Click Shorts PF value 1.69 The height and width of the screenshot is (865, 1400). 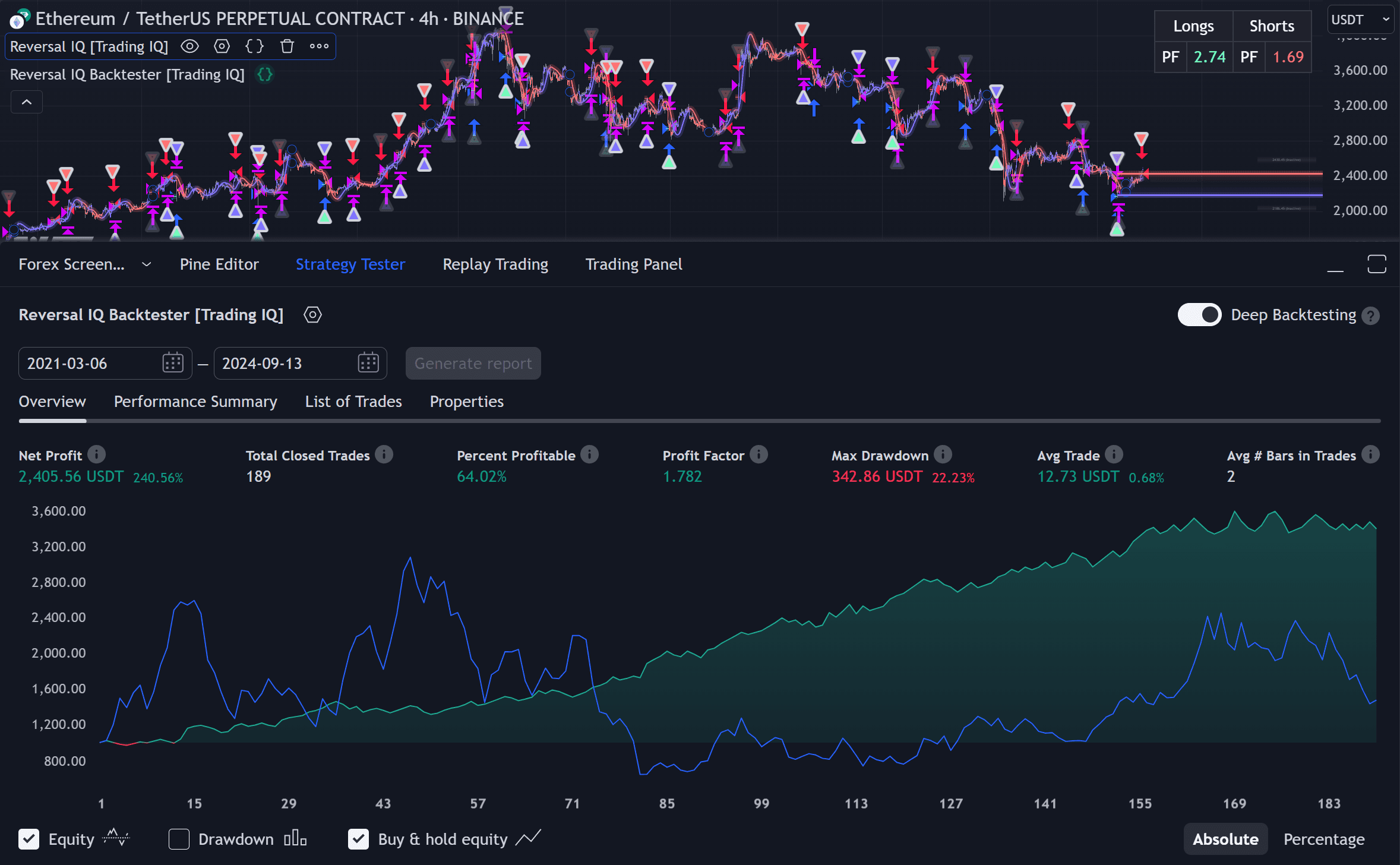pos(1288,58)
